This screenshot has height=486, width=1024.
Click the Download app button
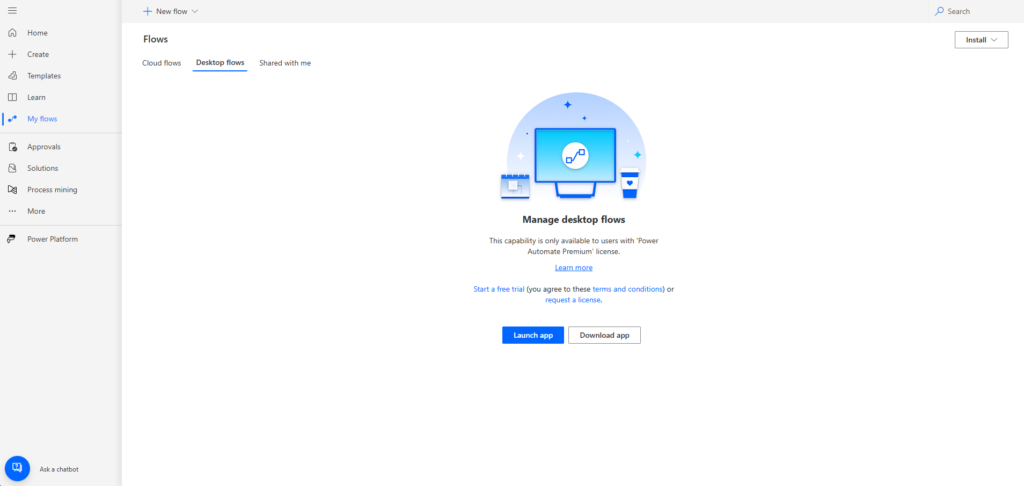tap(605, 335)
